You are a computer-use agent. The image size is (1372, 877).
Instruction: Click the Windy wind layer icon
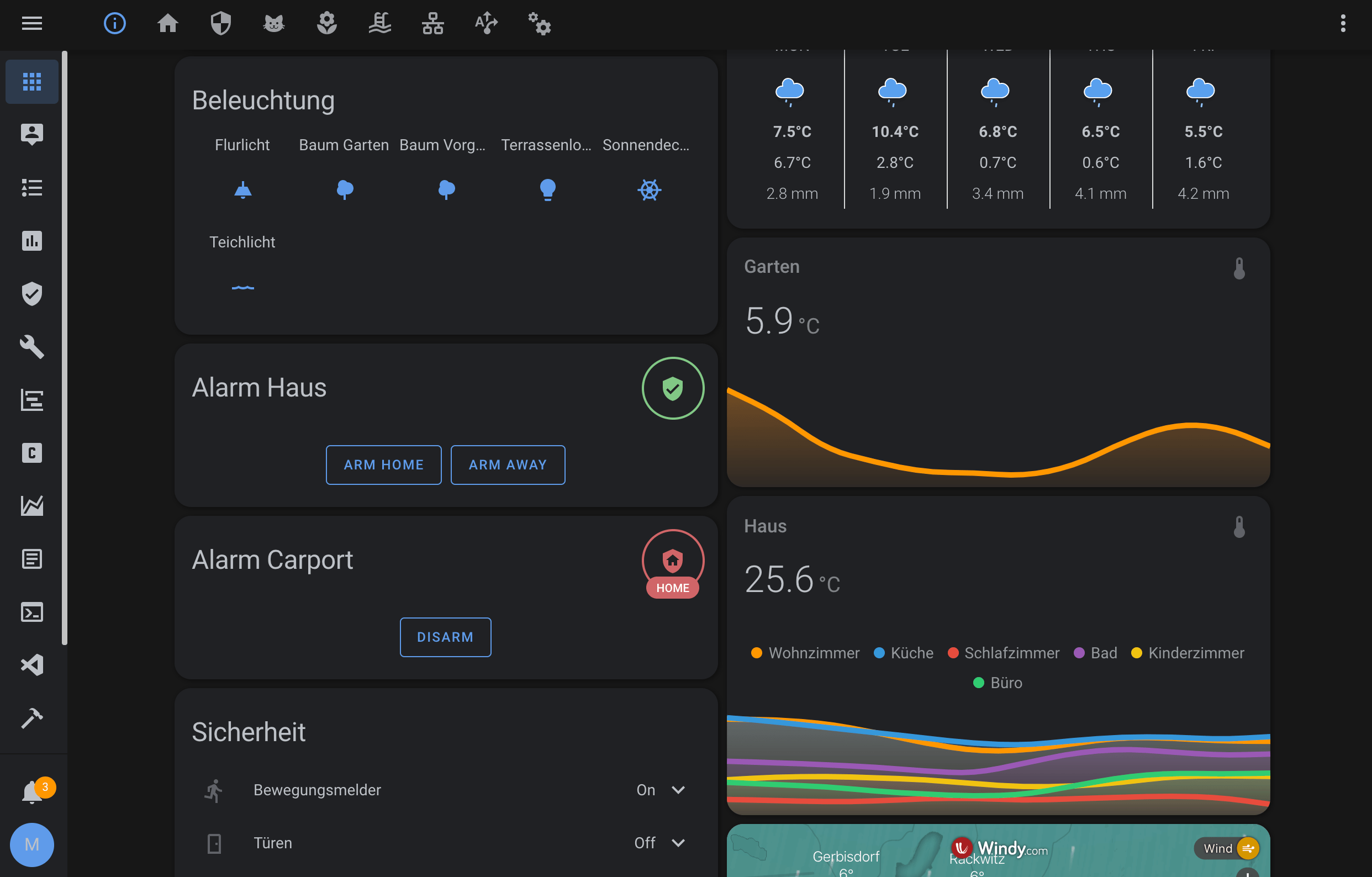[1248, 848]
